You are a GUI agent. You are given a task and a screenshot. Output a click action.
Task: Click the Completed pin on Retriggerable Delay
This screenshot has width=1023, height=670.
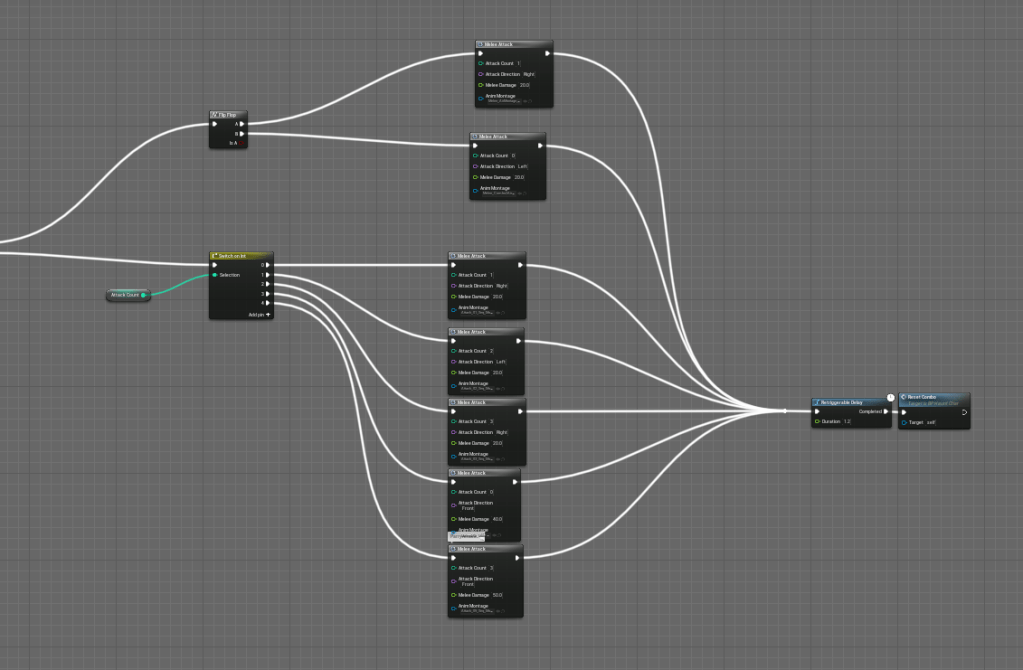click(x=885, y=411)
